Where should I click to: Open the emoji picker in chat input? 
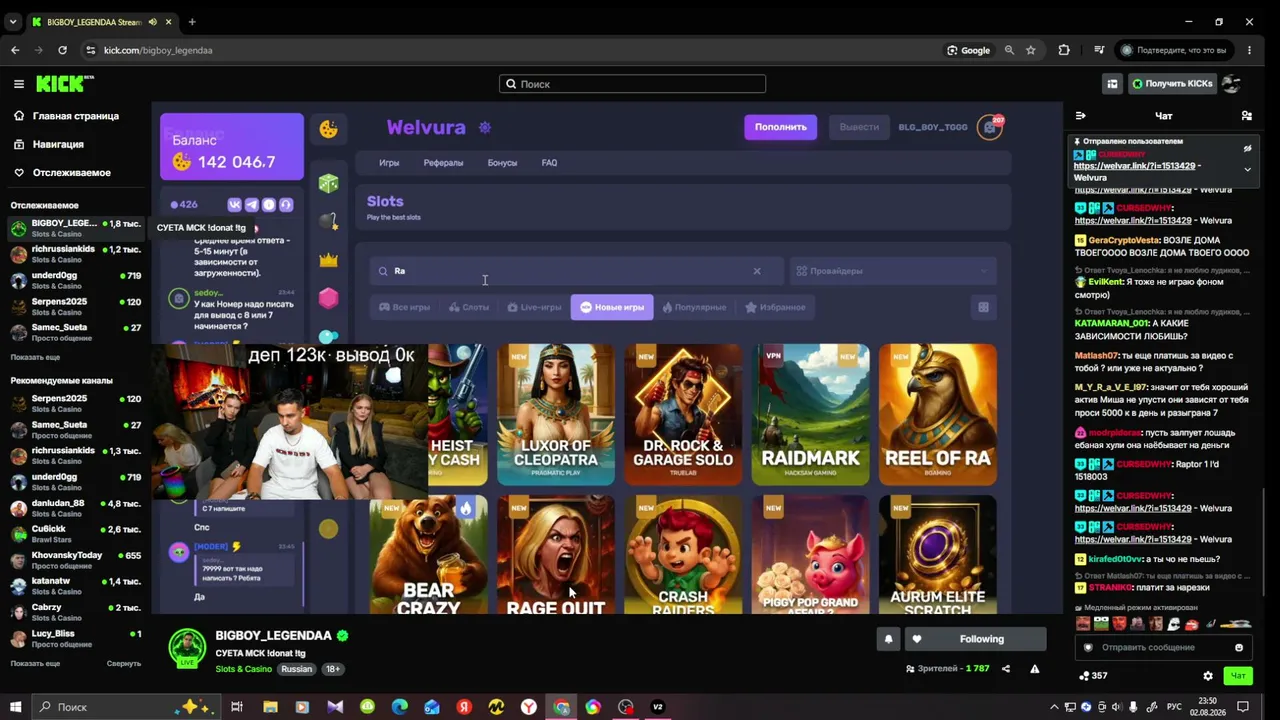pyautogui.click(x=1239, y=647)
